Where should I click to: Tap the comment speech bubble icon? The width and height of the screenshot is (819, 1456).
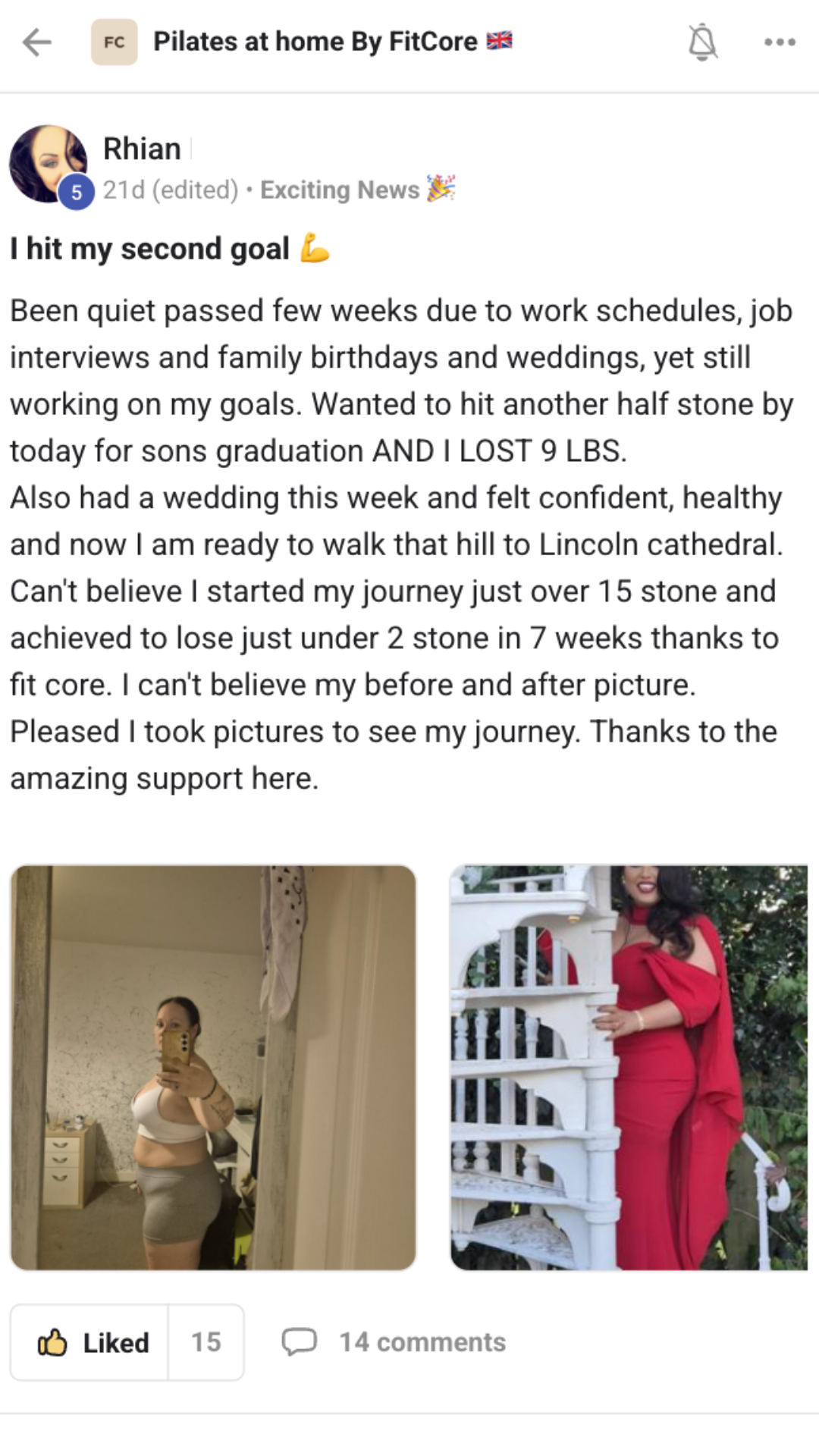(299, 1341)
